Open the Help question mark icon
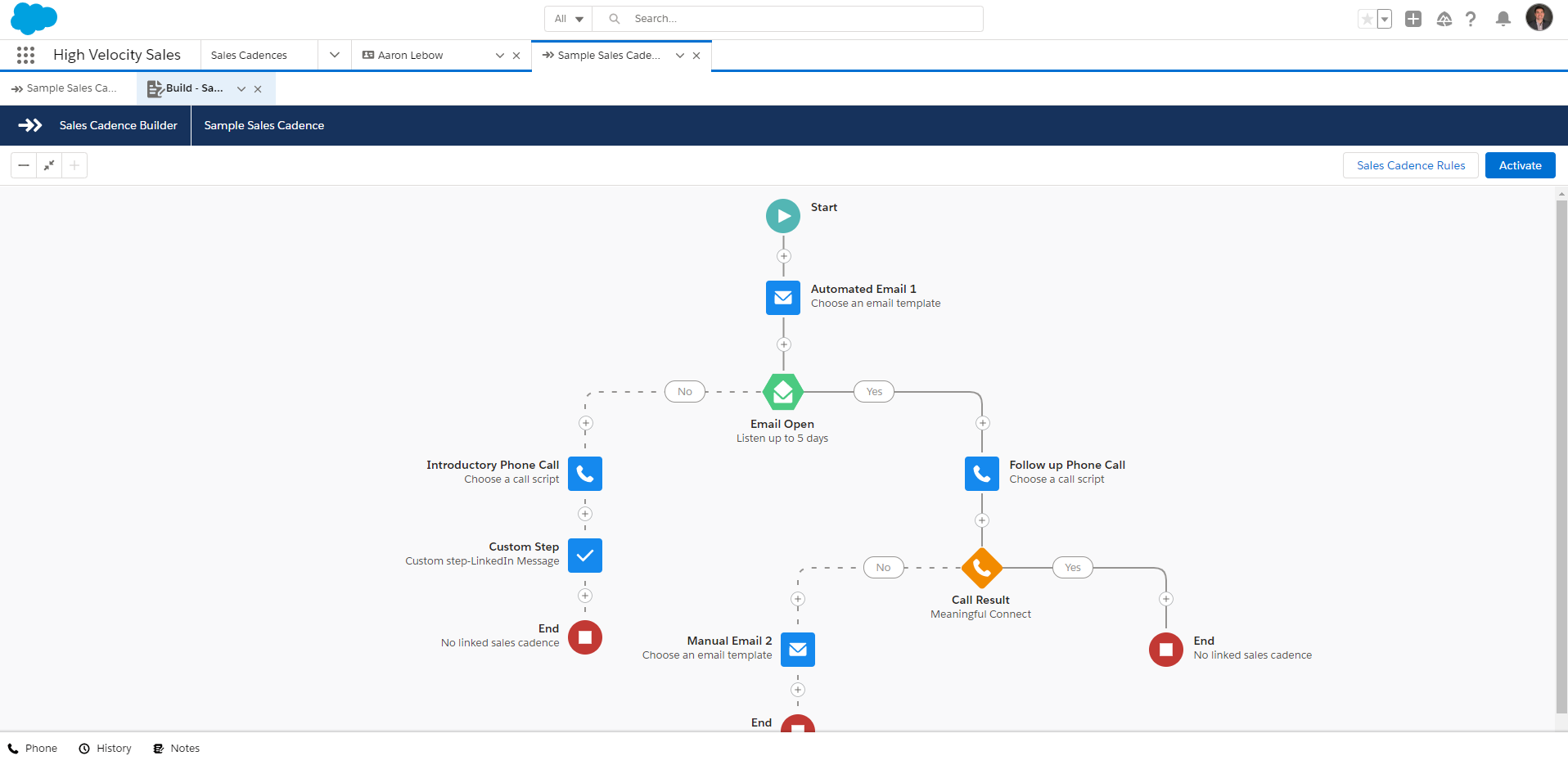Viewport: 1568px width, 765px height. (1471, 19)
